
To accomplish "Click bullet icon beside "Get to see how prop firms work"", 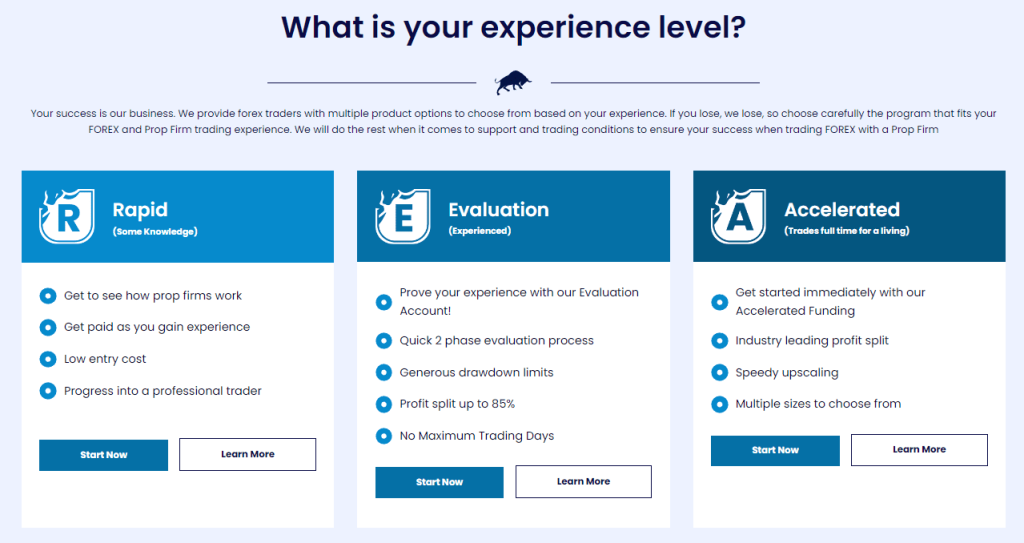I will pos(48,296).
